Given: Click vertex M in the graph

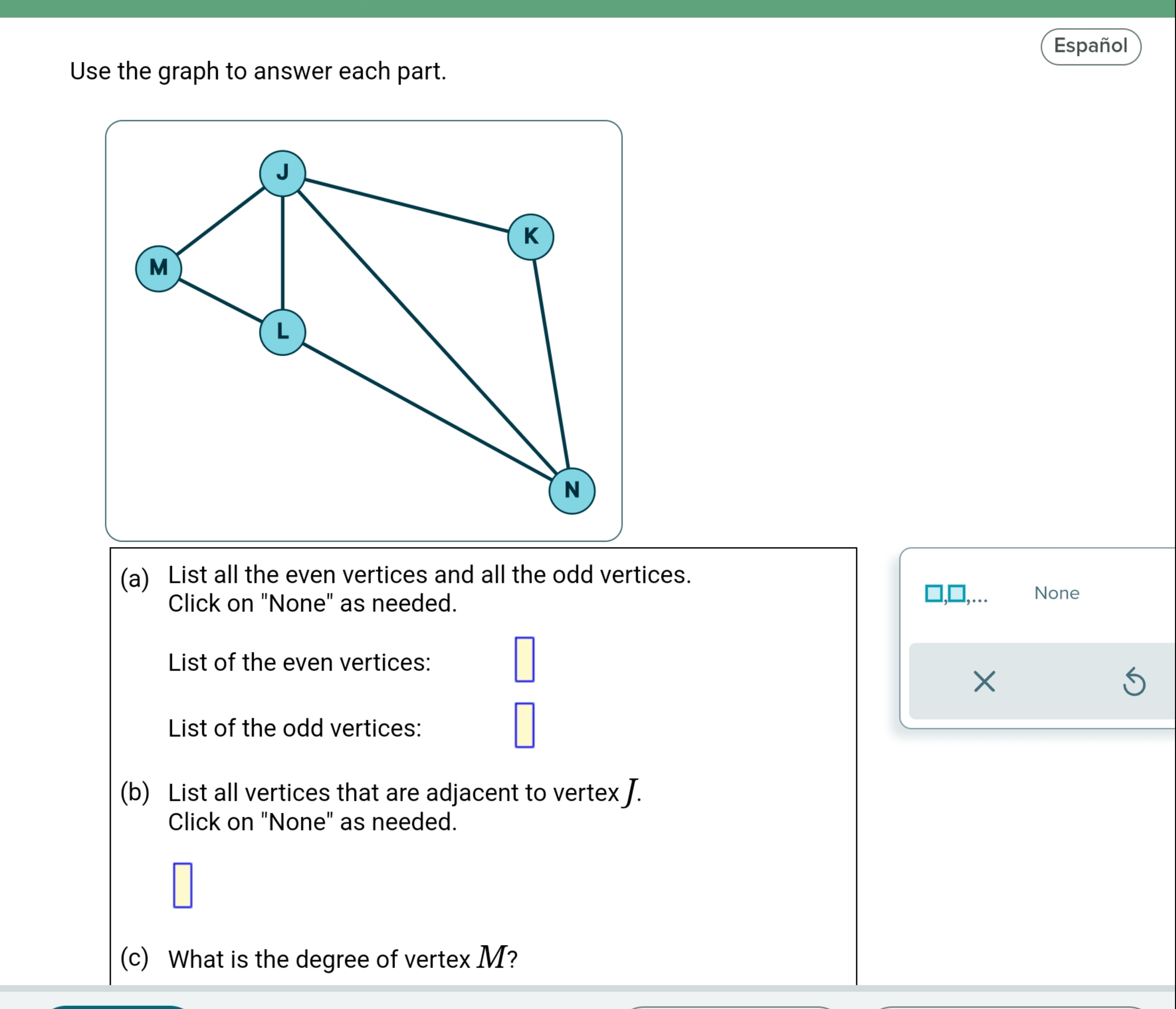Looking at the screenshot, I should click(x=158, y=267).
